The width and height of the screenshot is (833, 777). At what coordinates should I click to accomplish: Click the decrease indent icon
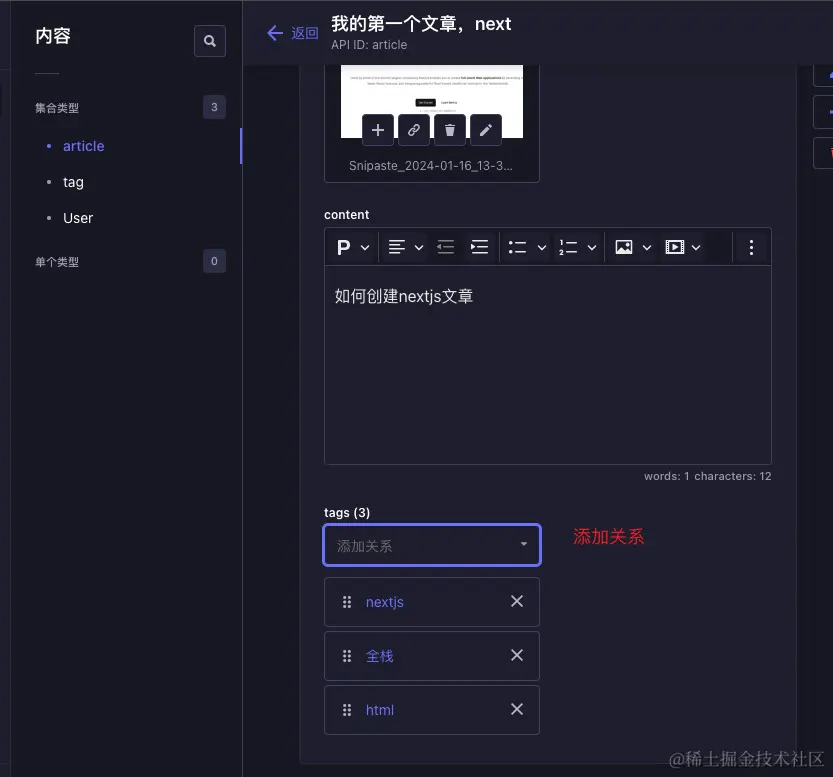coord(445,247)
